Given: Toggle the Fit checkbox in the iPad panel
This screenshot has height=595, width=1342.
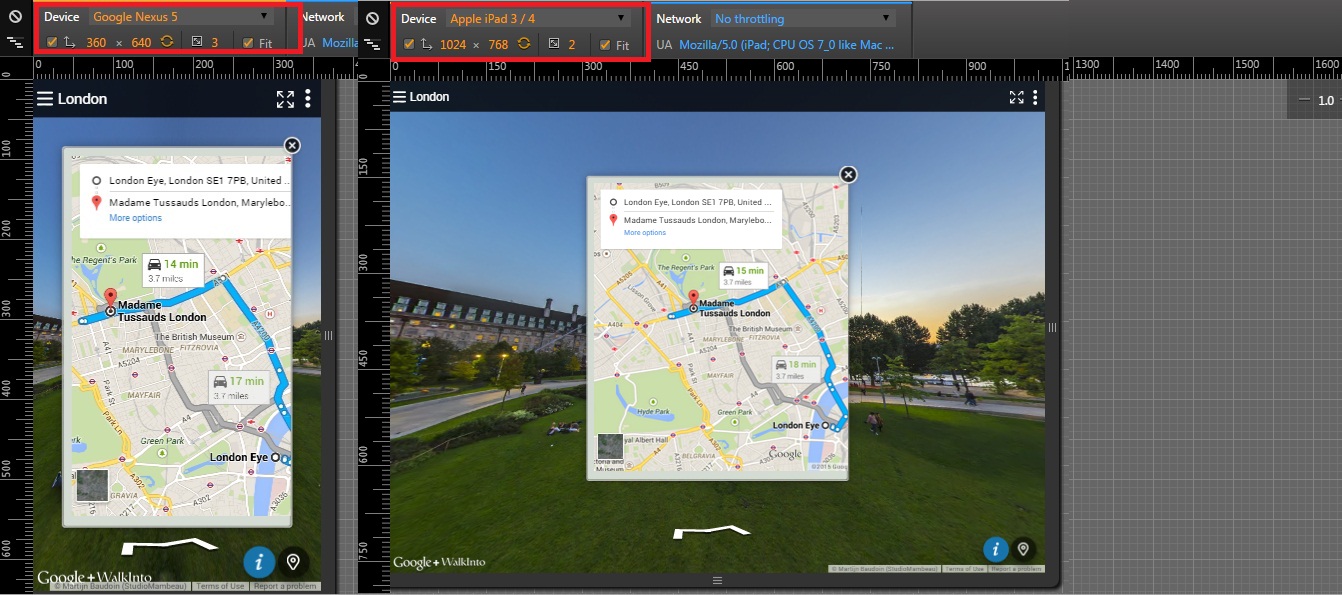Looking at the screenshot, I should click(605, 45).
